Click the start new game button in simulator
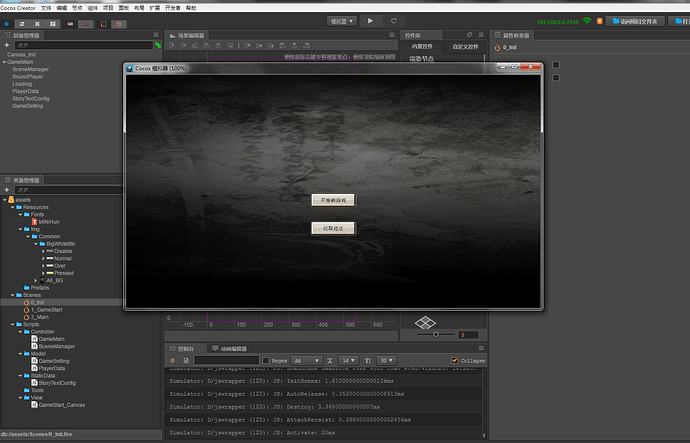This screenshot has width=690, height=443. [333, 200]
